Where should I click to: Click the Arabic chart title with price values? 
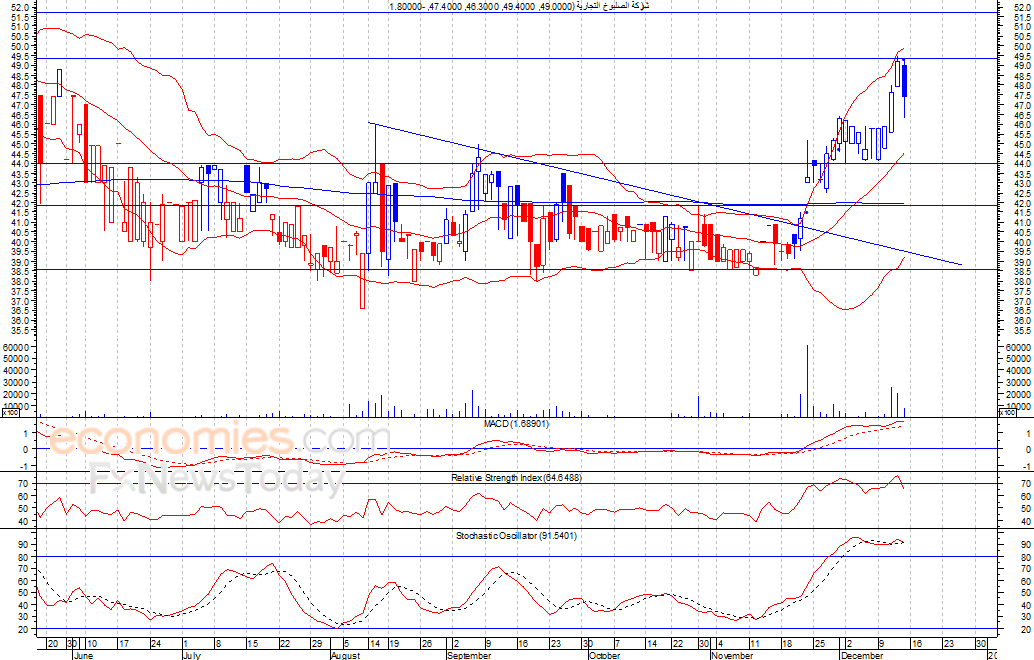[x=518, y=6]
